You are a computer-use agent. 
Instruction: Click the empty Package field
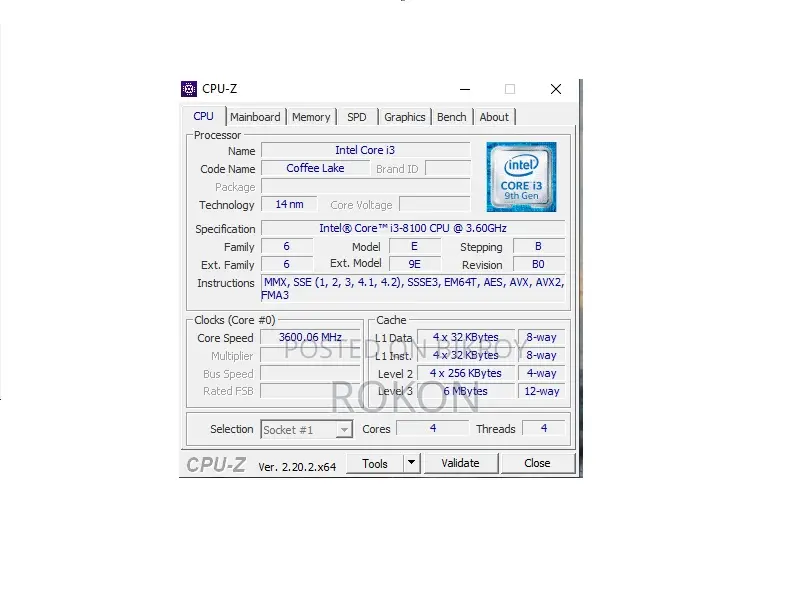click(366, 186)
